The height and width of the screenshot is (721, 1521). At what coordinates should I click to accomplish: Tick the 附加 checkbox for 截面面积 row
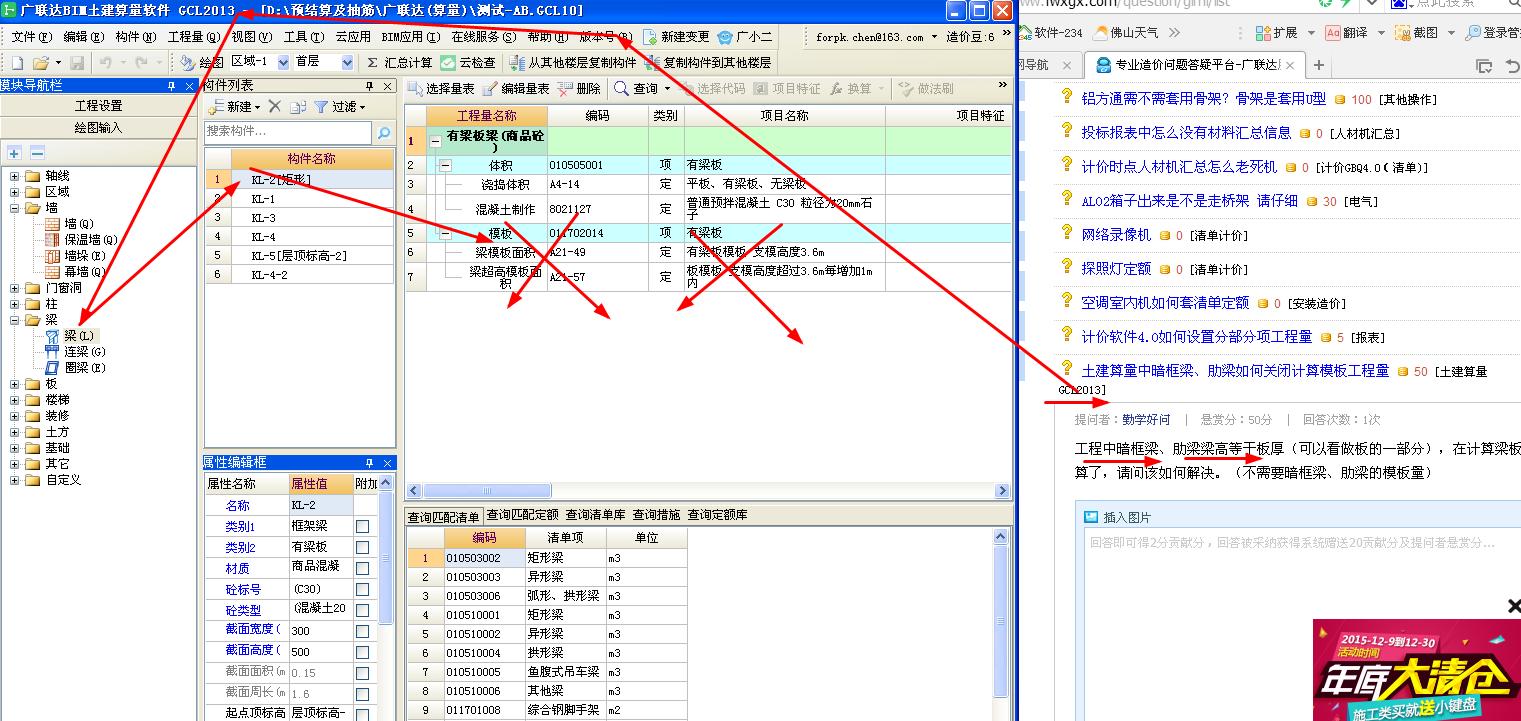362,673
